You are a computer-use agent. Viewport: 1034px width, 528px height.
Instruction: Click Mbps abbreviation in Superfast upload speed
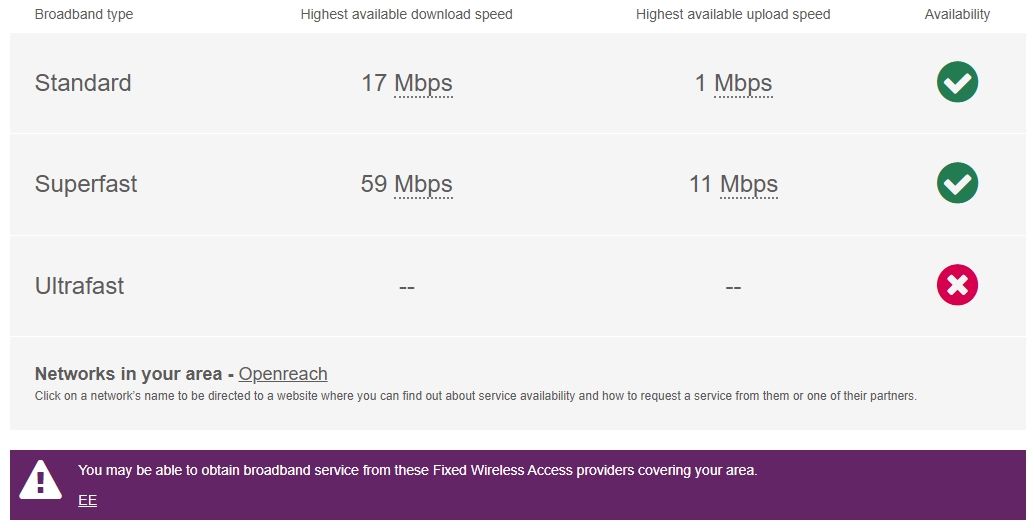click(x=748, y=185)
